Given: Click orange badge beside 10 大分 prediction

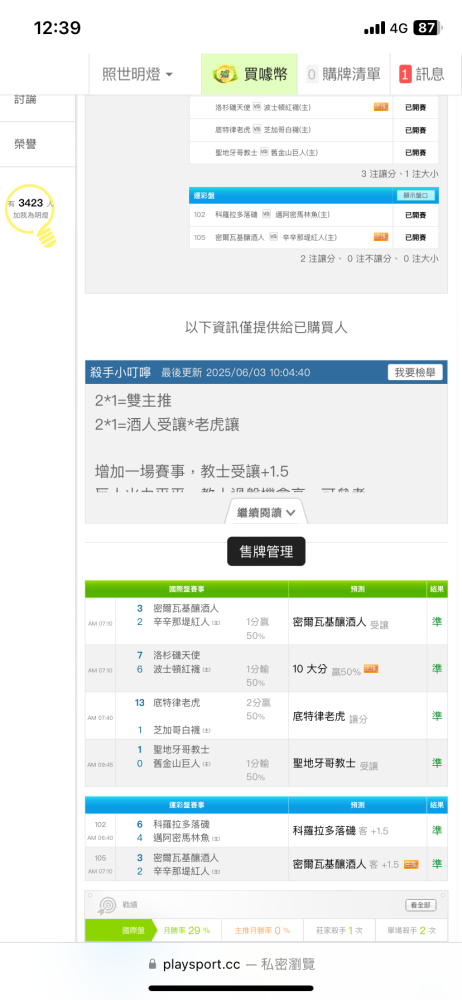Looking at the screenshot, I should (371, 669).
